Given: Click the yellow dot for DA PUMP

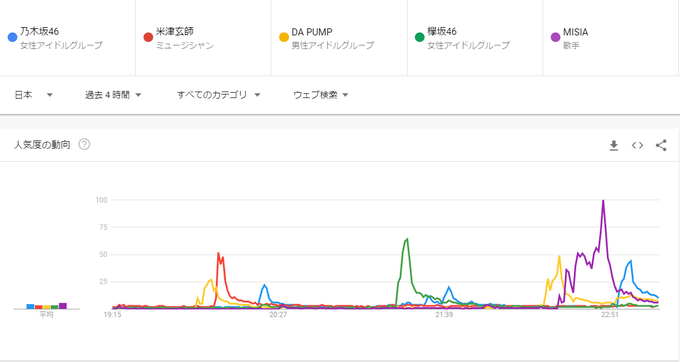Looking at the screenshot, I should (x=284, y=37).
